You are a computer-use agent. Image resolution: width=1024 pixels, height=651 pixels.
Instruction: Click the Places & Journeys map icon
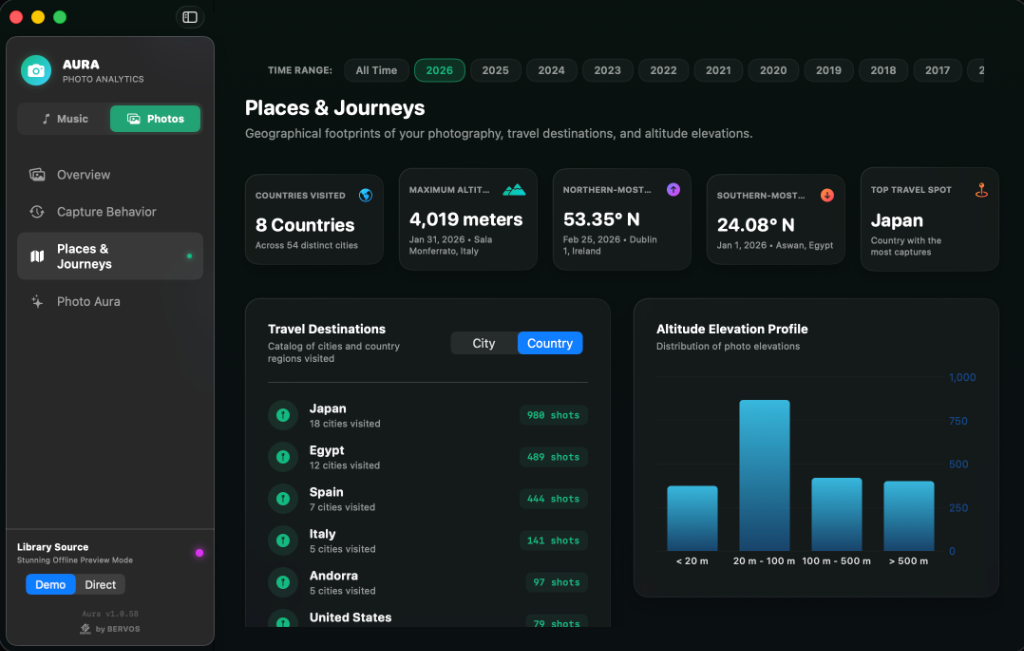coord(37,256)
